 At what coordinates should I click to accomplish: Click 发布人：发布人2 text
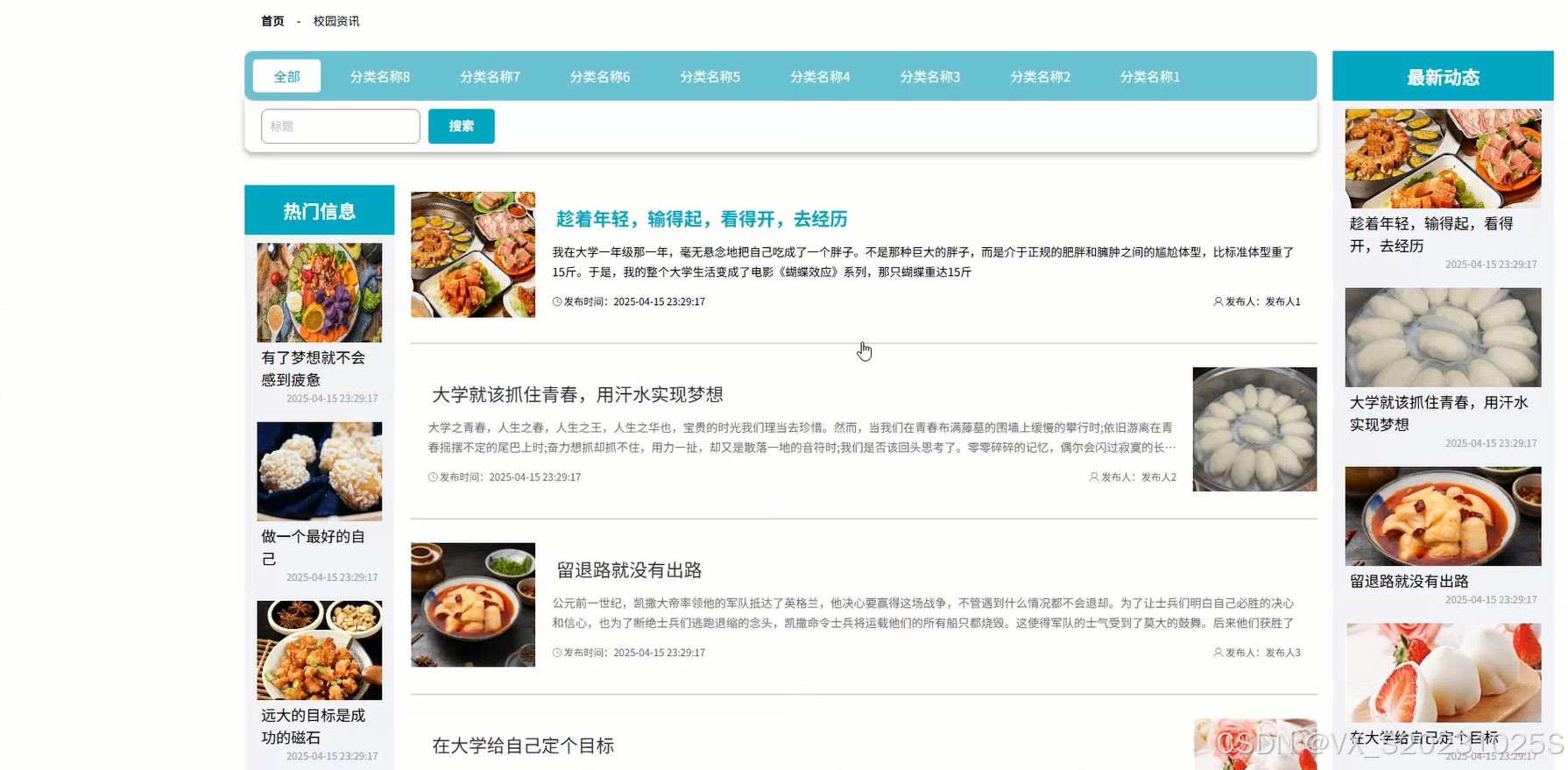pos(1139,477)
